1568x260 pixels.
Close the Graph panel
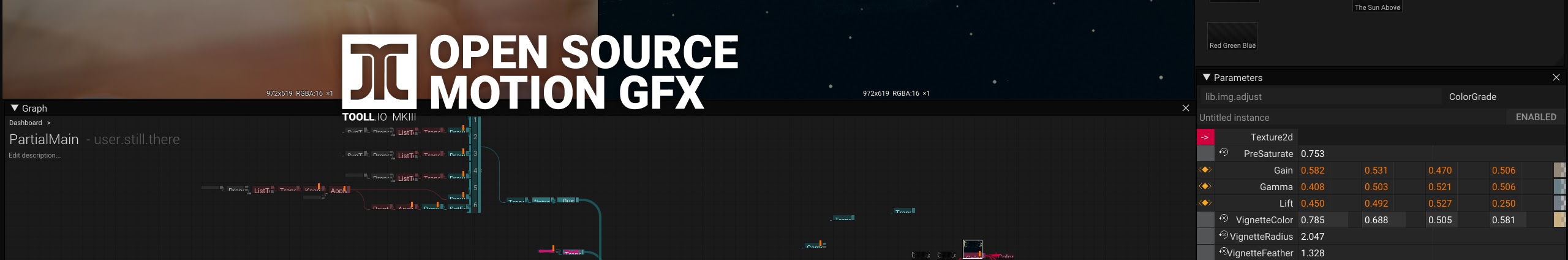pyautogui.click(x=1185, y=108)
